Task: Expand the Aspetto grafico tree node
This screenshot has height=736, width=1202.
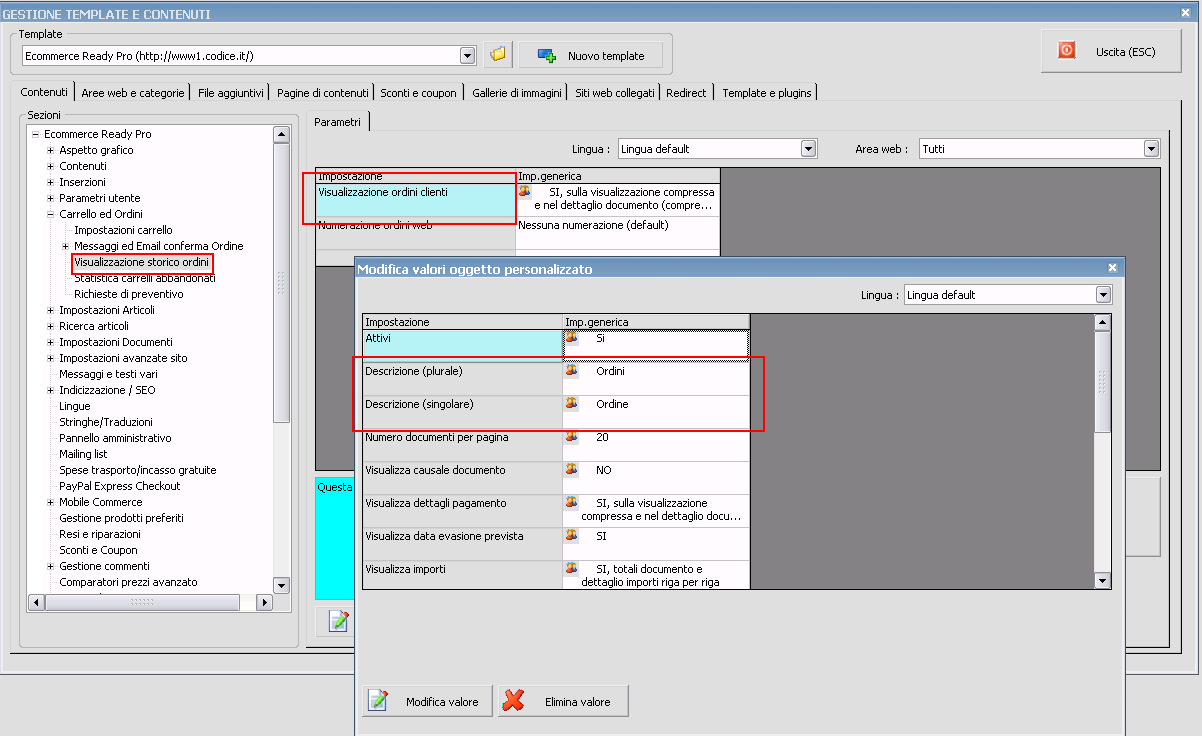Action: pyautogui.click(x=51, y=150)
